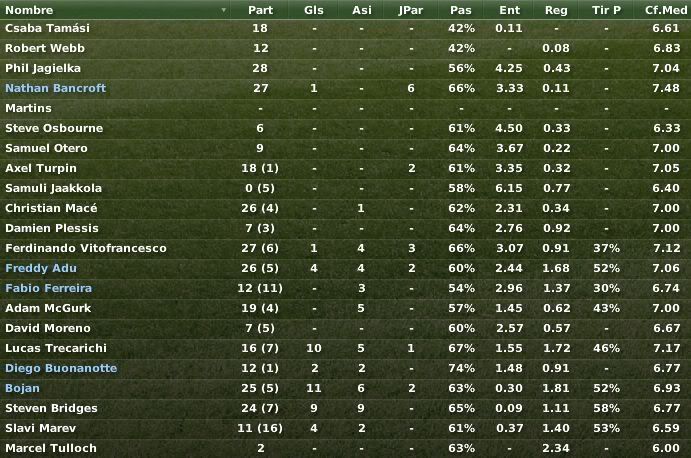Select Lucas Trecarichi row
This screenshot has width=691, height=458.
click(x=346, y=348)
